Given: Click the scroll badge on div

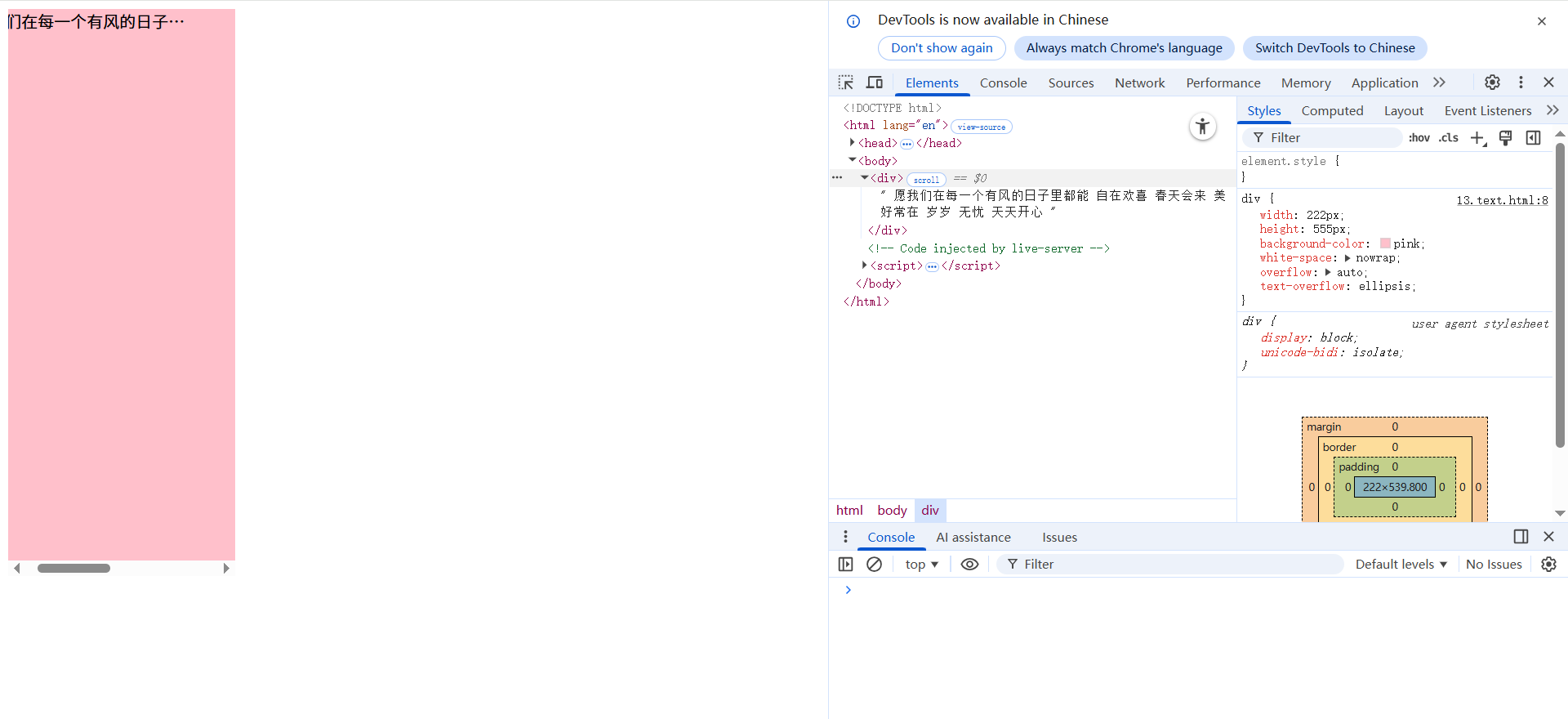Looking at the screenshot, I should tap(926, 179).
